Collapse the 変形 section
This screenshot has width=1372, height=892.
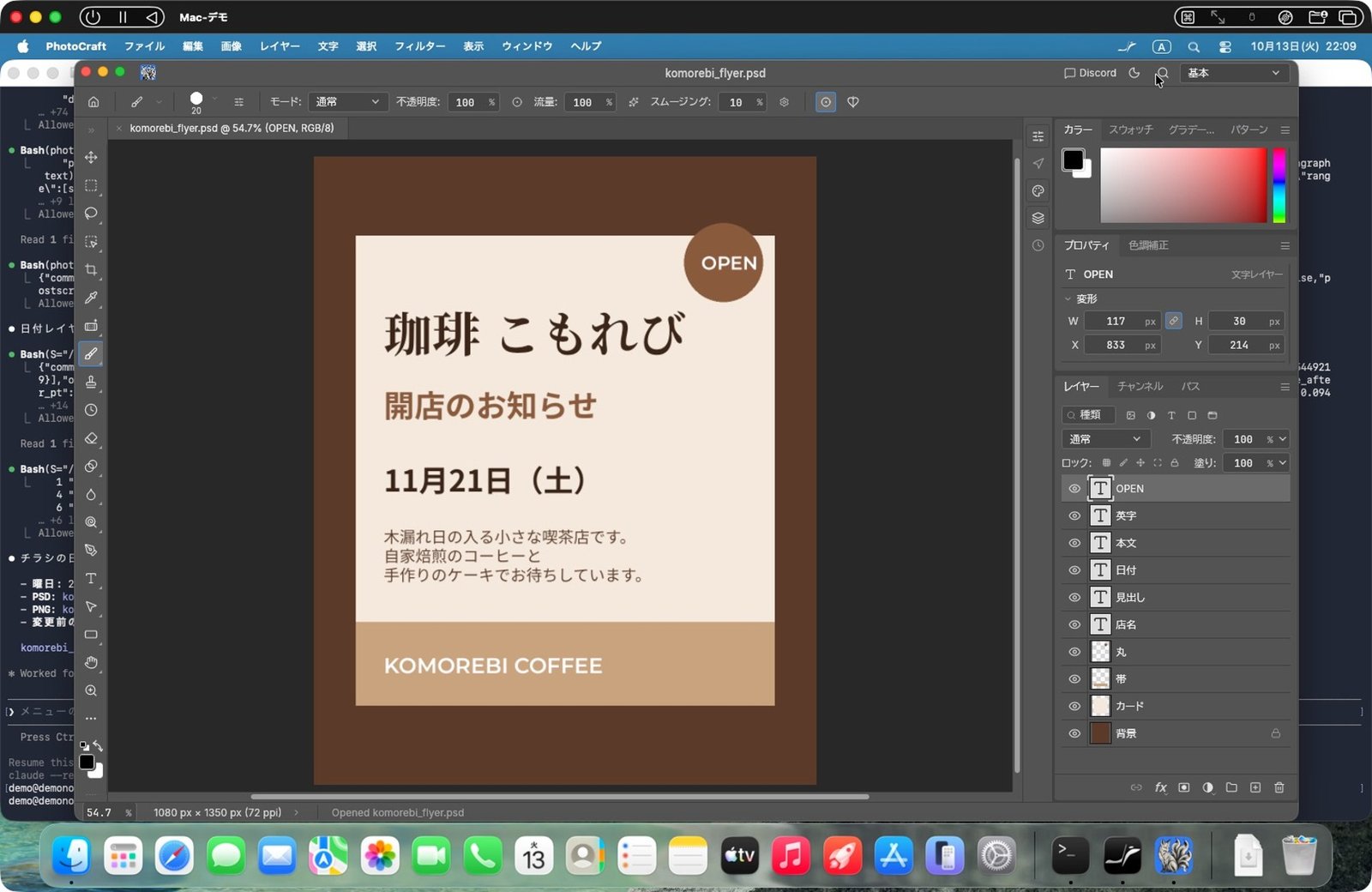pyautogui.click(x=1068, y=298)
